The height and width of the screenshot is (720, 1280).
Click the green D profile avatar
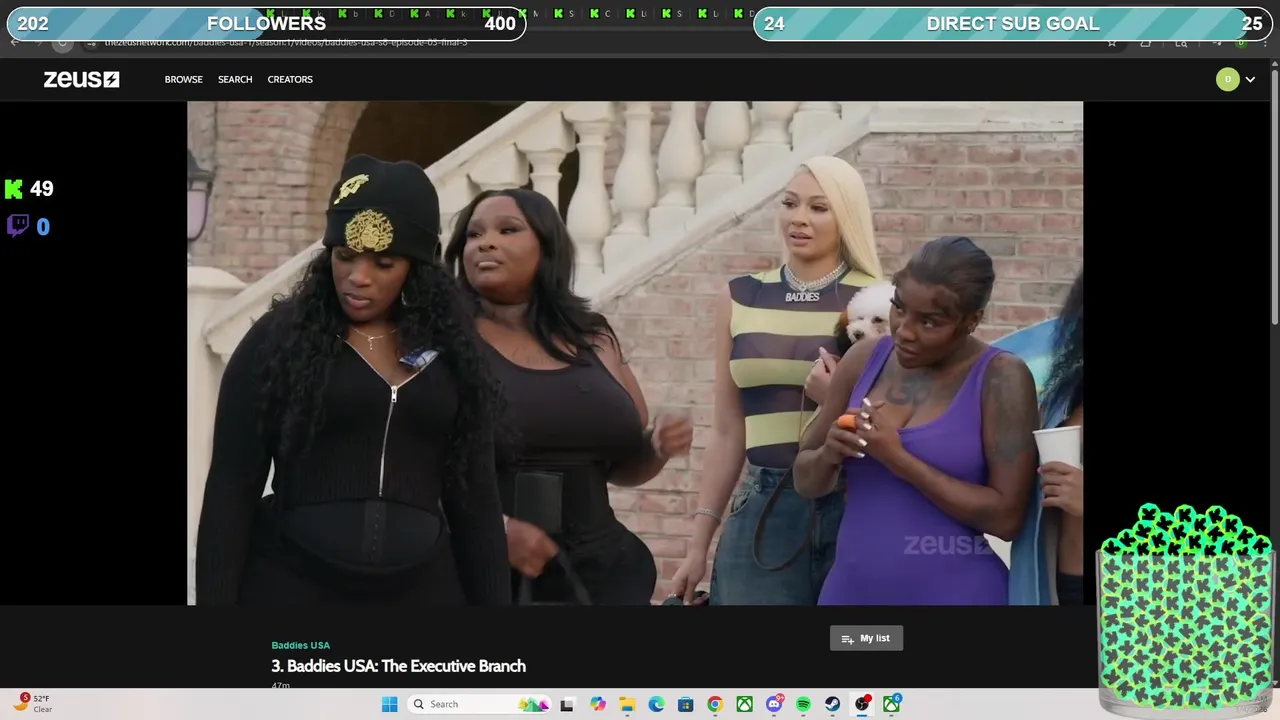(1227, 79)
